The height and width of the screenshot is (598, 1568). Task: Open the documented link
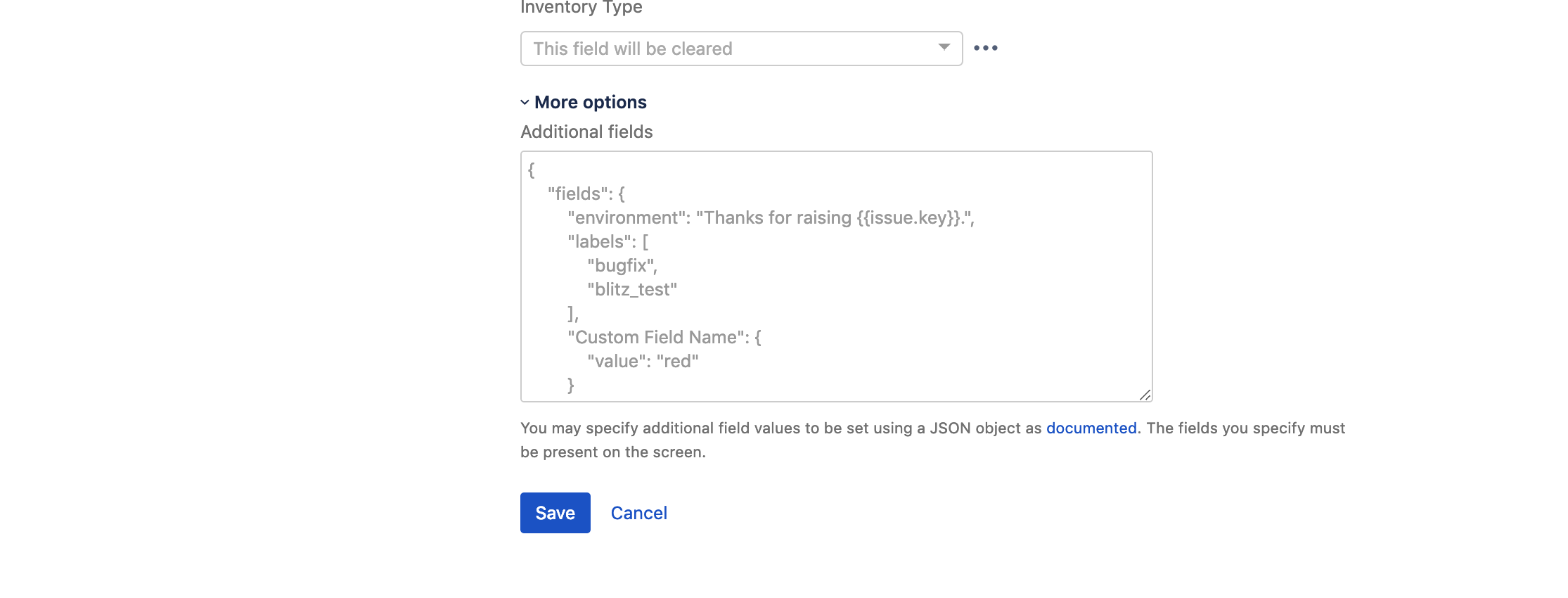click(x=1091, y=428)
